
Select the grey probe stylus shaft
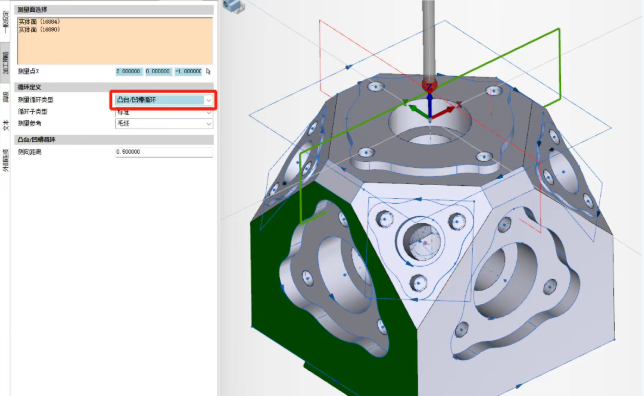click(x=429, y=39)
